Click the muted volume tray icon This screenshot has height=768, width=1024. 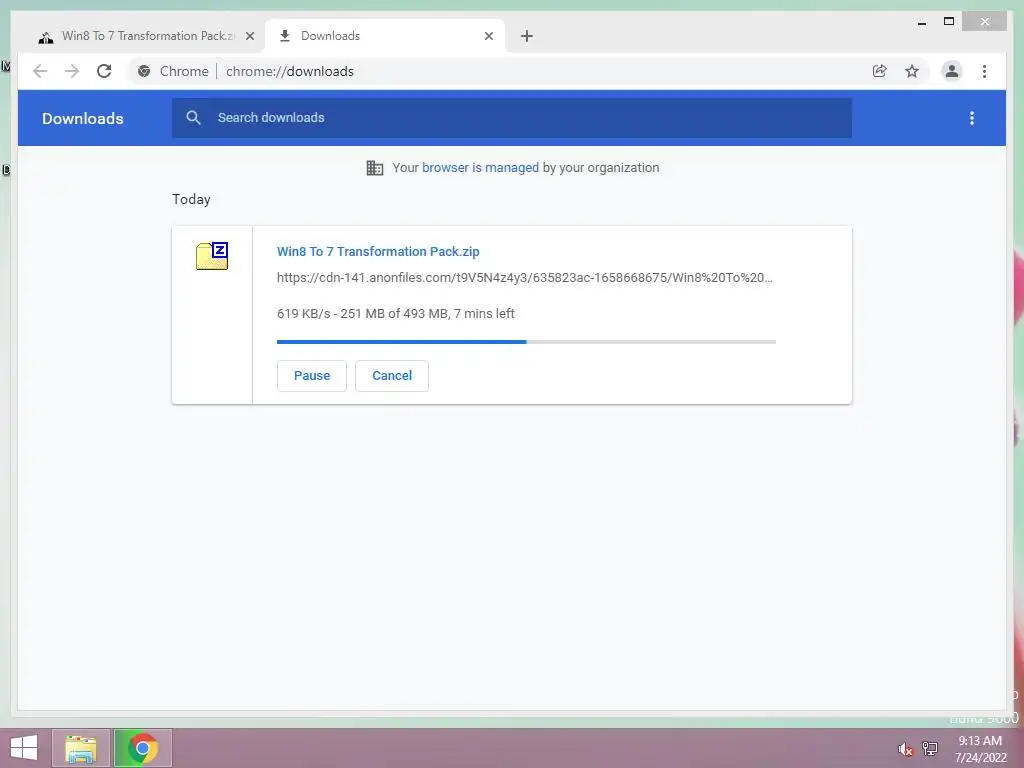tap(904, 749)
